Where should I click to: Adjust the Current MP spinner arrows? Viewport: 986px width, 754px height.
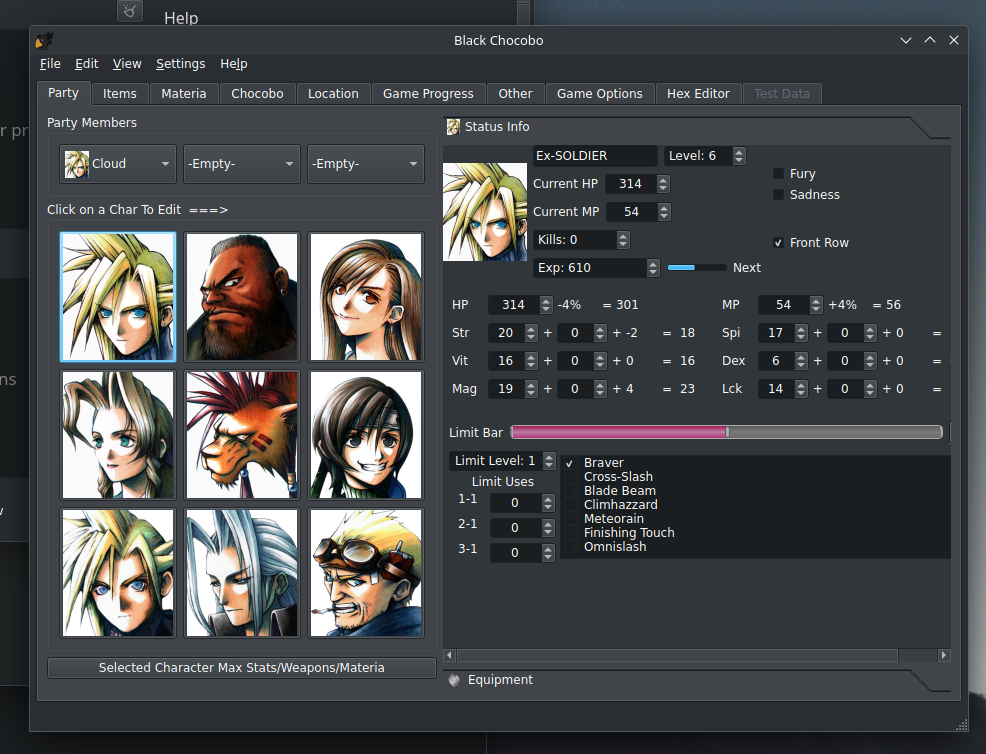(664, 212)
